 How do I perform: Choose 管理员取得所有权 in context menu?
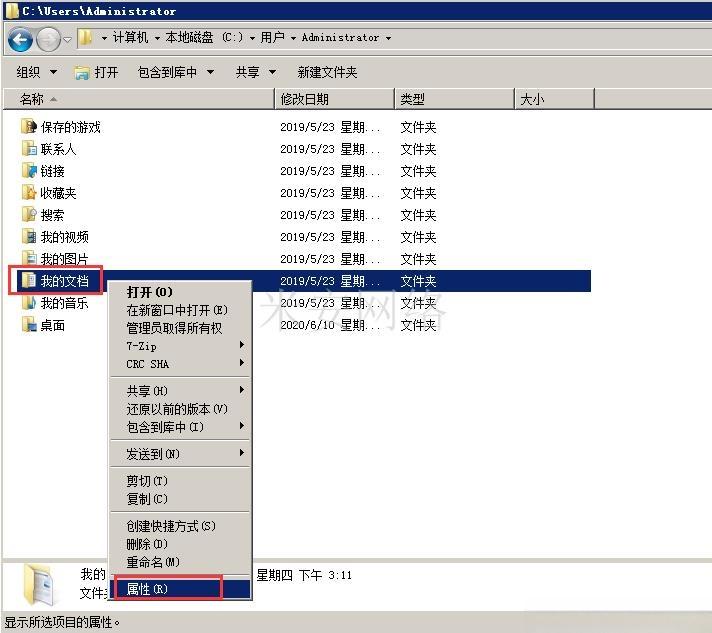[180, 328]
